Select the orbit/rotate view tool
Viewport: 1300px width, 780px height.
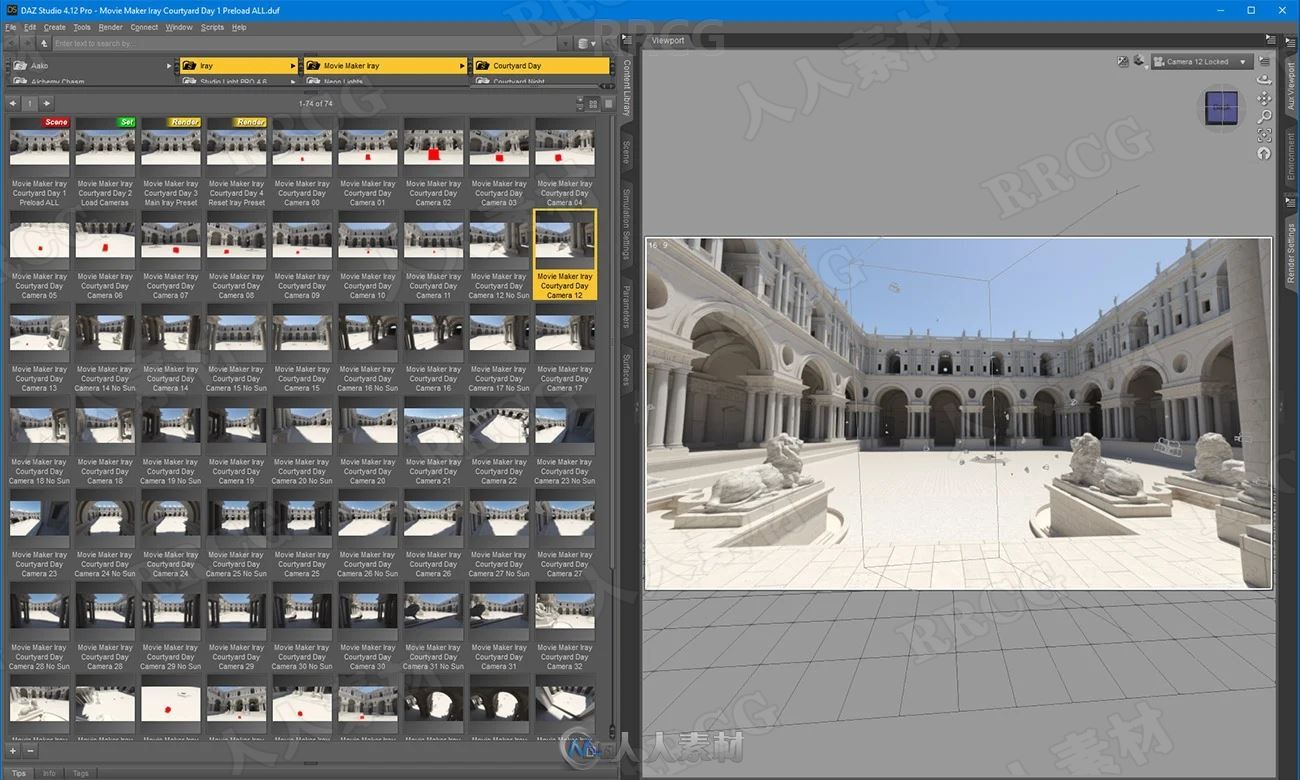1264,81
